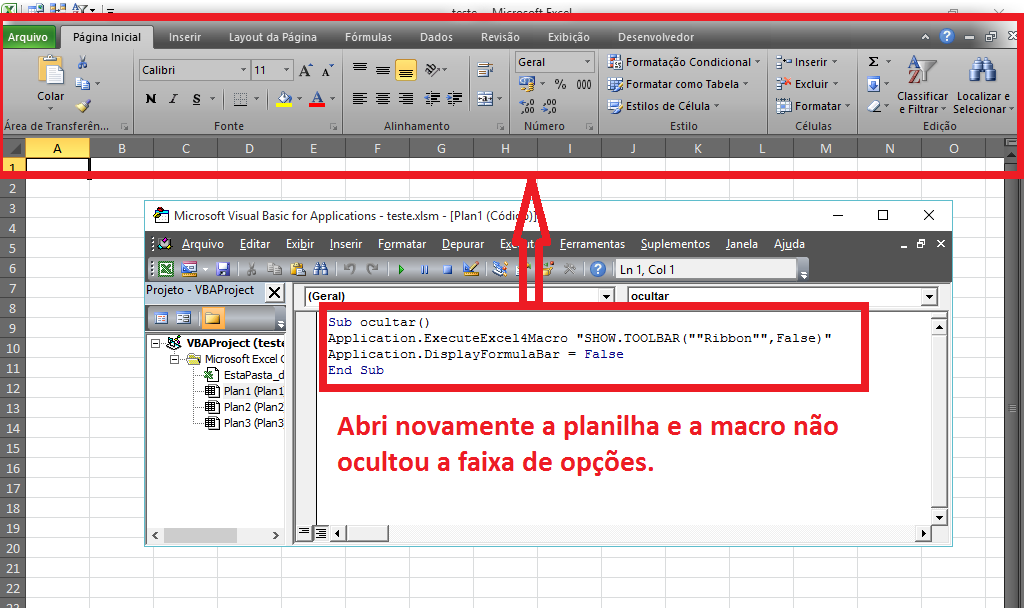Collapse the Microsoft Excel Objetos folder node
Viewport: 1024px width, 608px height.
(x=174, y=359)
